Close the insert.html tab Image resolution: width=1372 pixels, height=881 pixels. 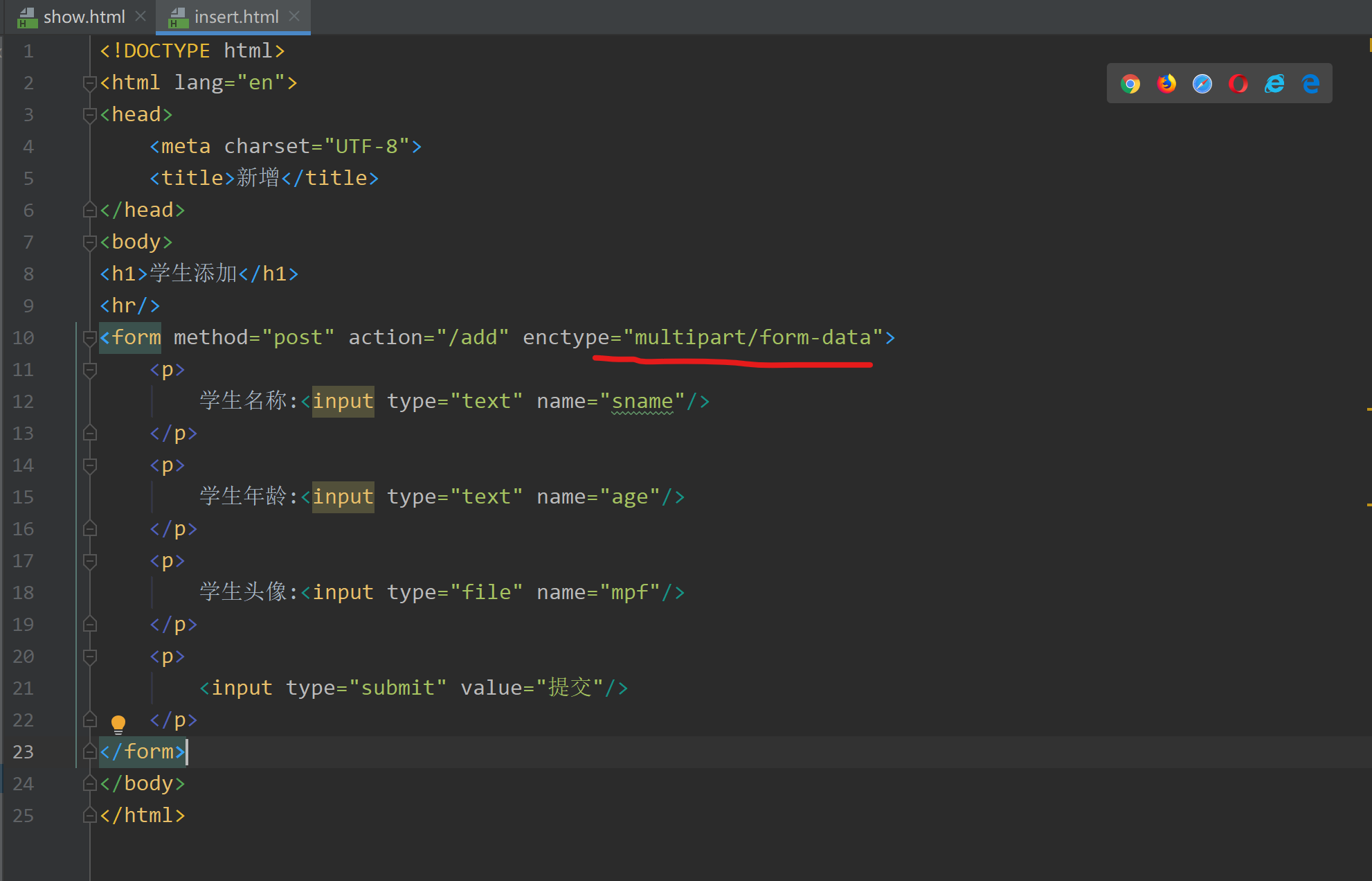(294, 16)
